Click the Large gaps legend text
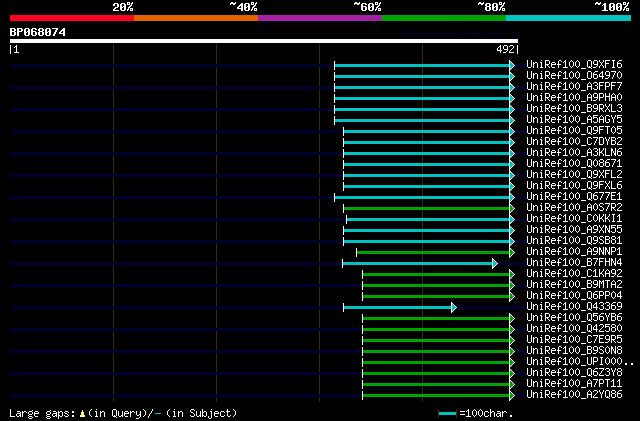The height and width of the screenshot is (421, 640). (x=123, y=413)
